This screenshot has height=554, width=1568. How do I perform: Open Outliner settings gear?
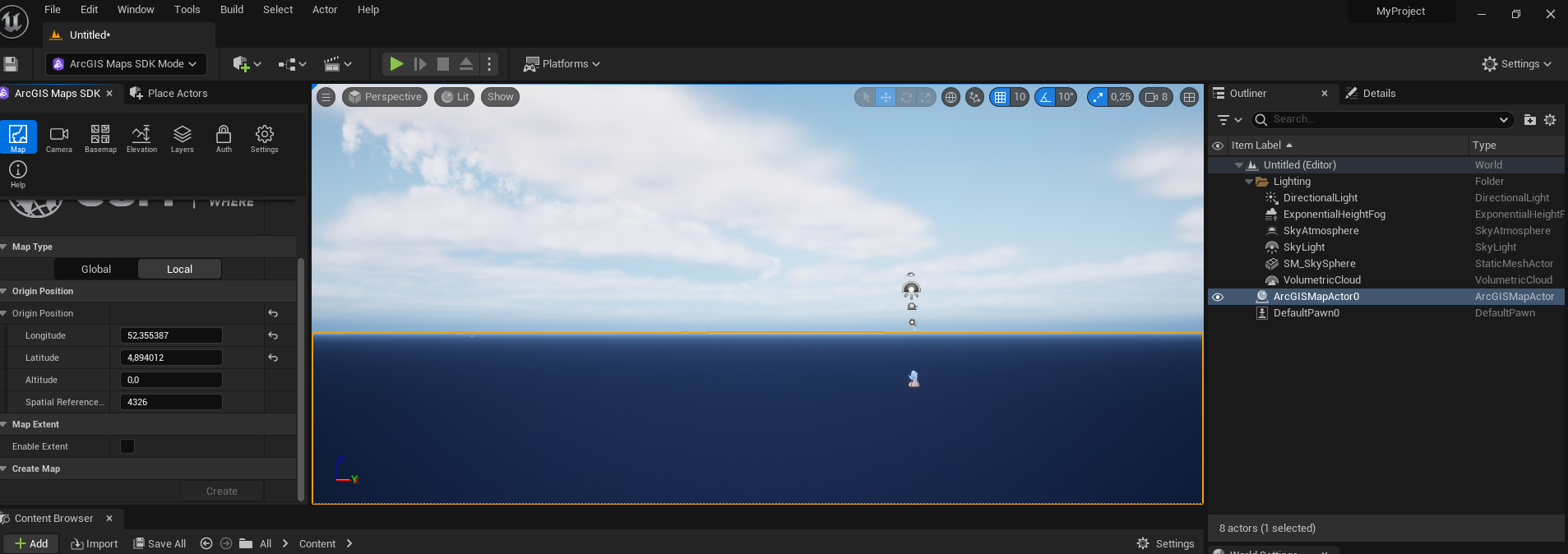pyautogui.click(x=1550, y=120)
